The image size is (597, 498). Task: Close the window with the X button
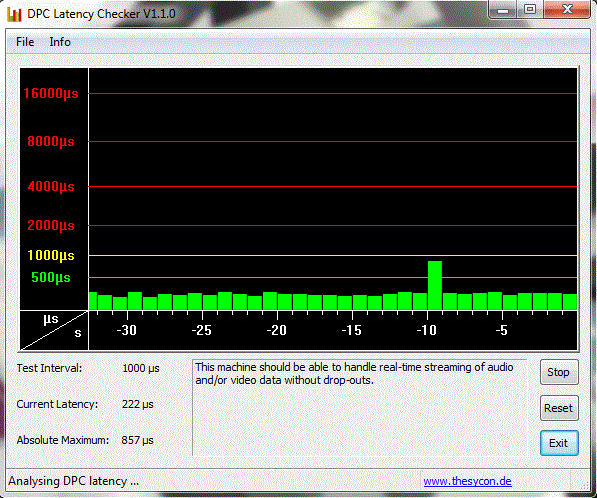(x=567, y=9)
